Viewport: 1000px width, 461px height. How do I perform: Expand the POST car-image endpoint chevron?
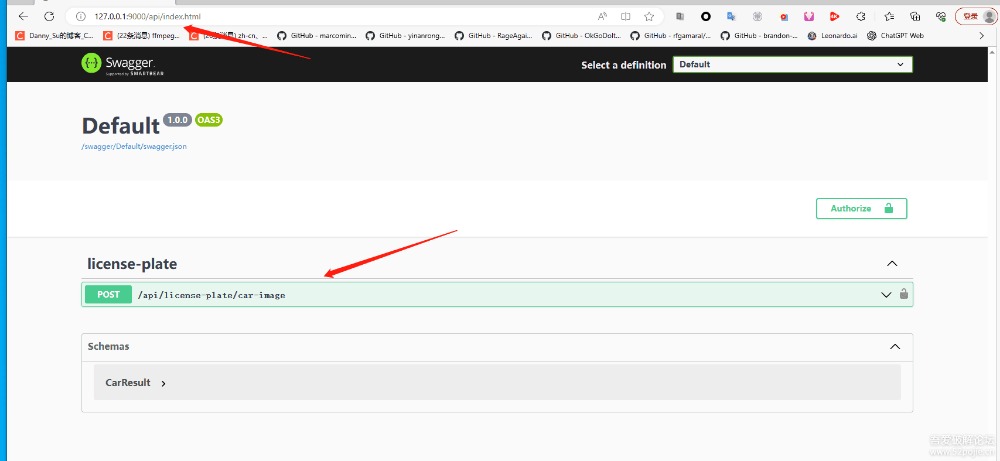pyautogui.click(x=885, y=295)
